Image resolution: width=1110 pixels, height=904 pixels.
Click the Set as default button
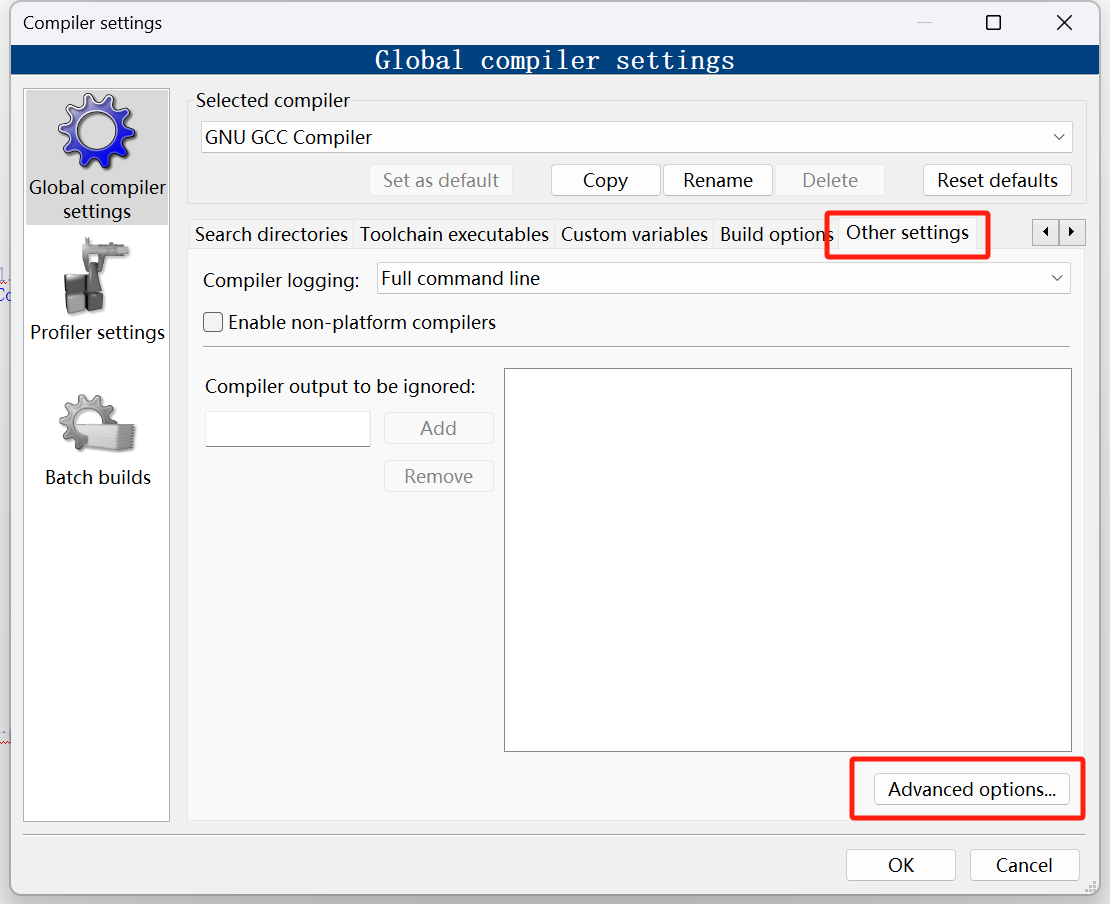441,181
